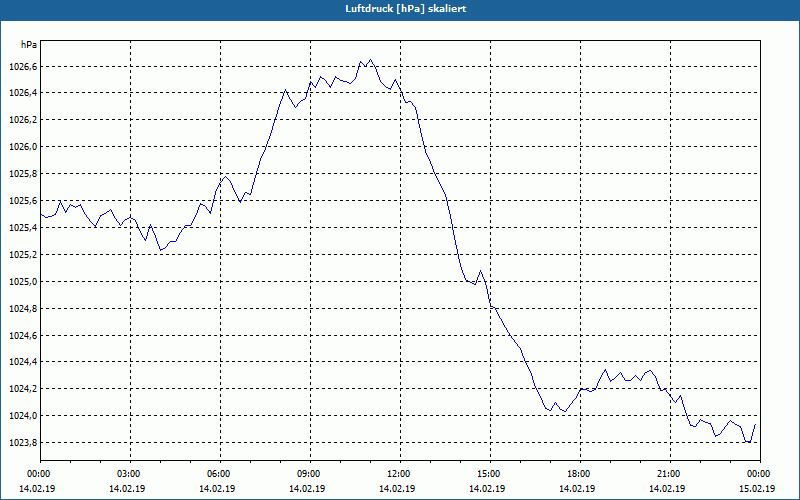Click the chart title 'Luftdruck [hPa] skaliert'
The width and height of the screenshot is (800, 500).
pos(405,9)
